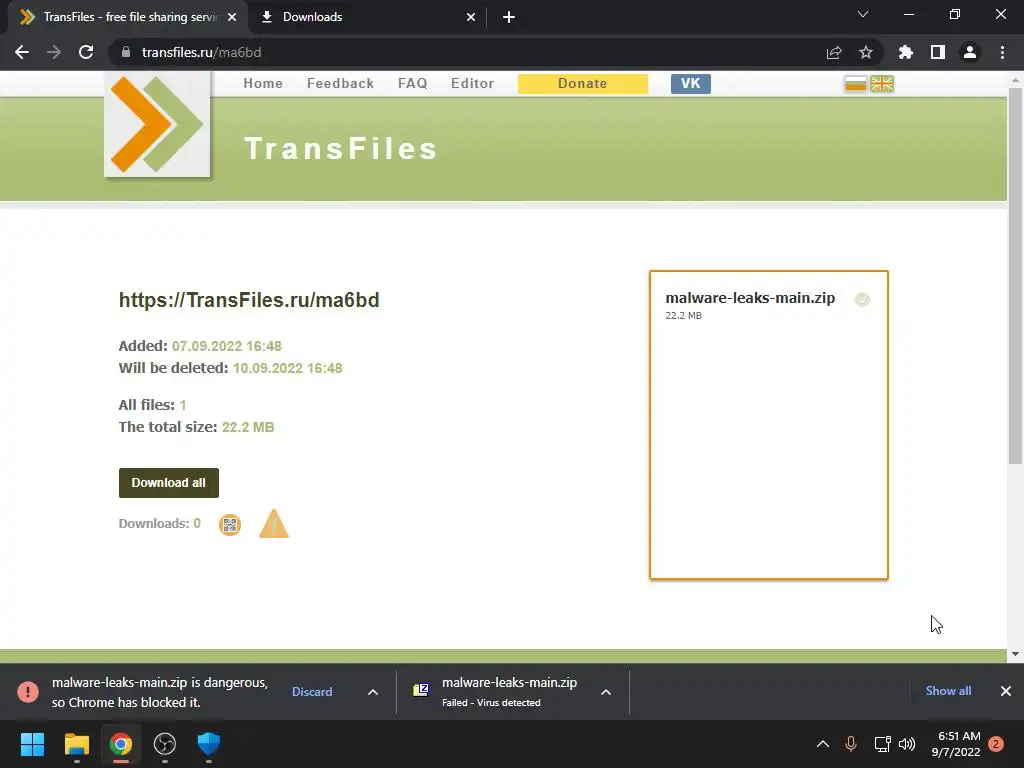The height and width of the screenshot is (768, 1024).
Task: Switch site language to Russian flag
Action: [855, 84]
